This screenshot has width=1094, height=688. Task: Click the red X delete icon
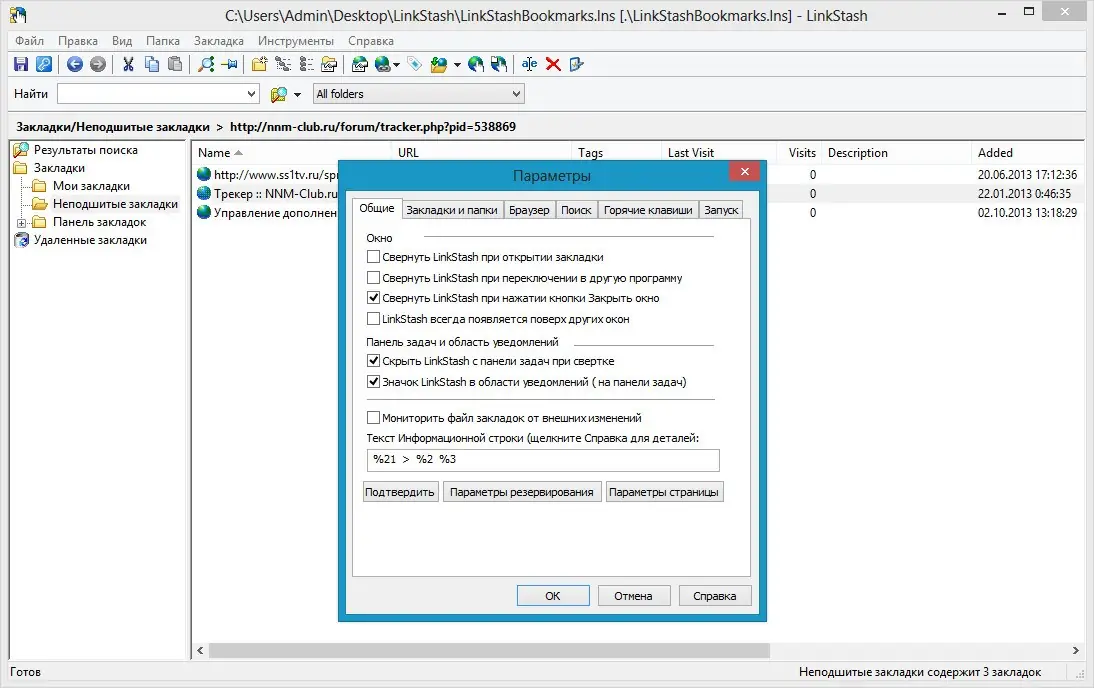click(553, 64)
